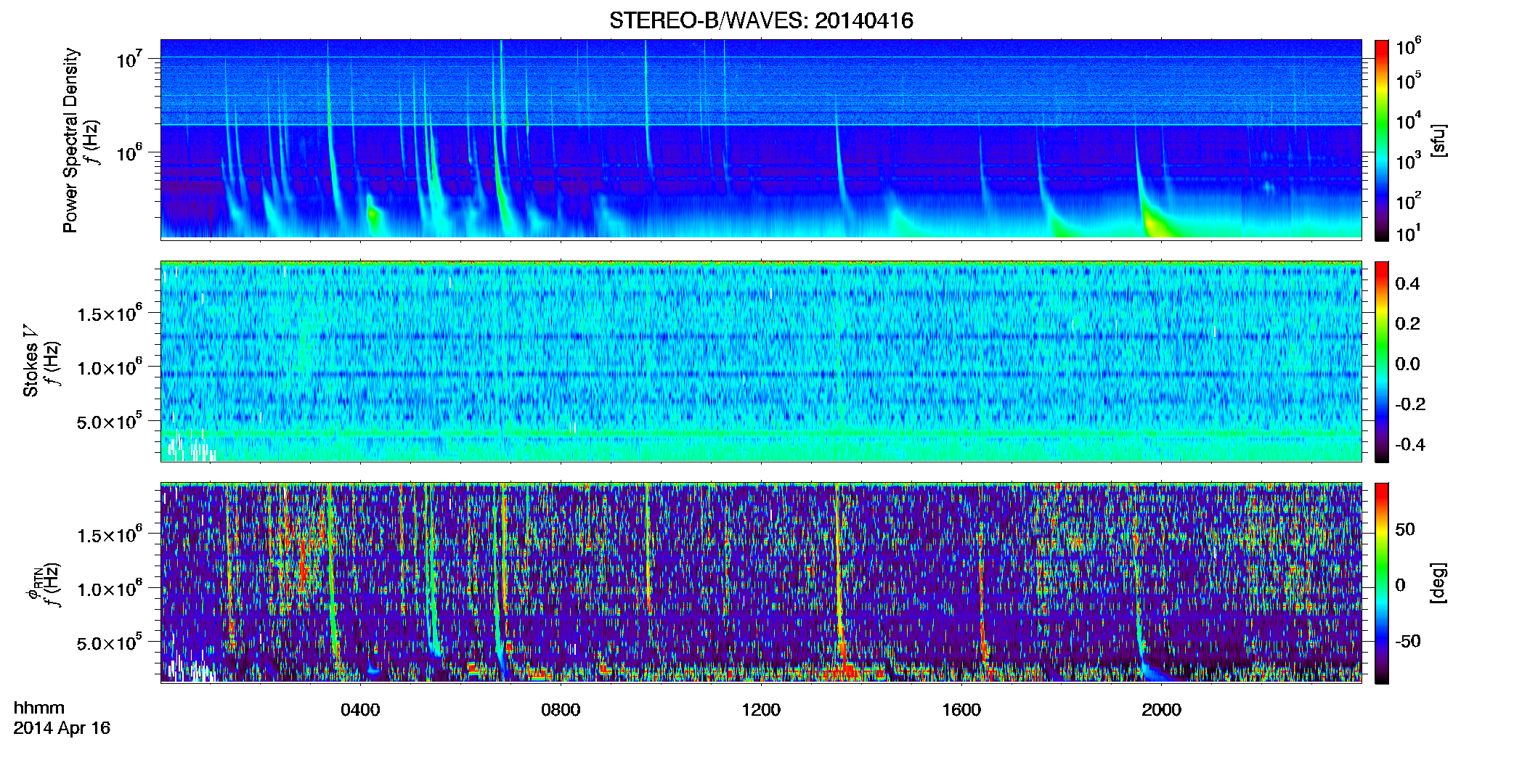Select the 2000 time tick label

[1162, 710]
